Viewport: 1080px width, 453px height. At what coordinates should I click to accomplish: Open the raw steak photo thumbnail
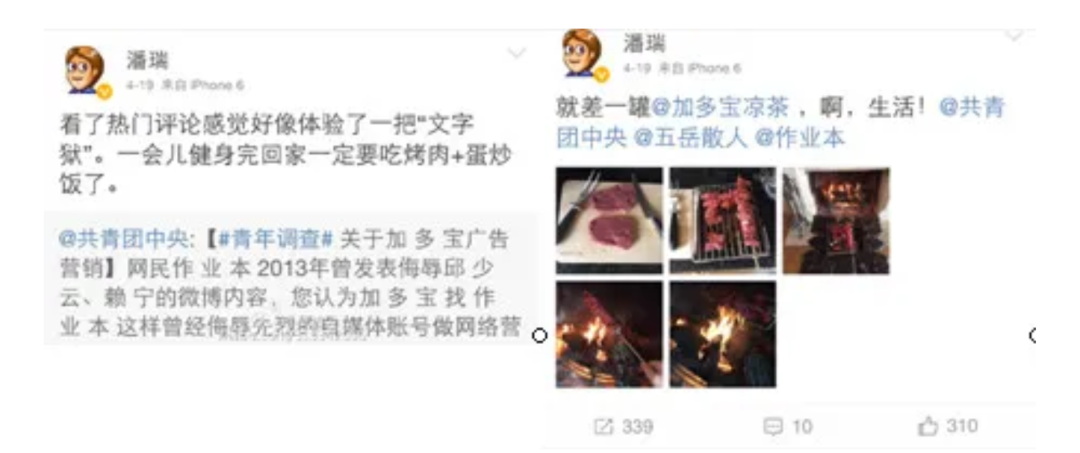point(609,220)
